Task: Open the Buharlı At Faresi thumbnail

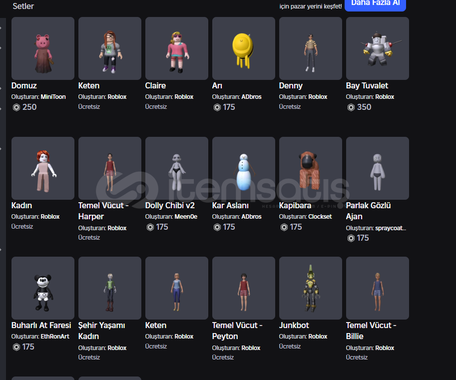Action: tap(43, 288)
